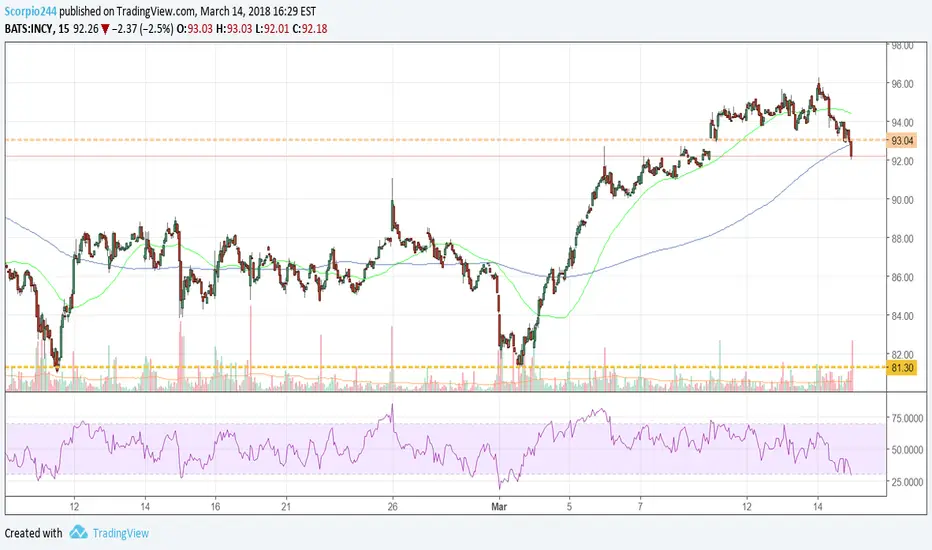Click the −2.37 (−2.5%) change text
The width and height of the screenshot is (932, 550).
pyautogui.click(x=143, y=29)
